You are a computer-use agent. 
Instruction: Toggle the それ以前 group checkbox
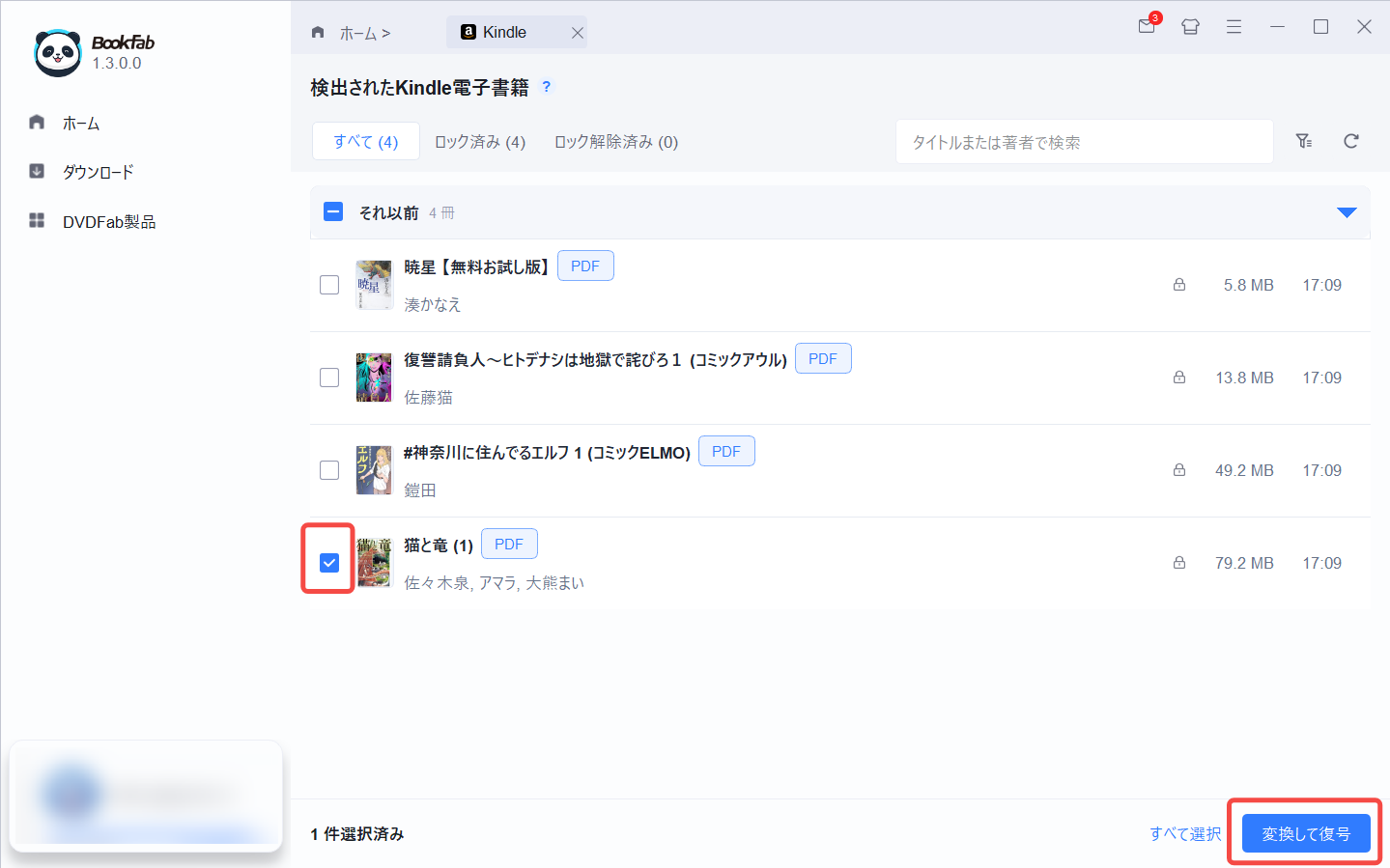[x=333, y=211]
